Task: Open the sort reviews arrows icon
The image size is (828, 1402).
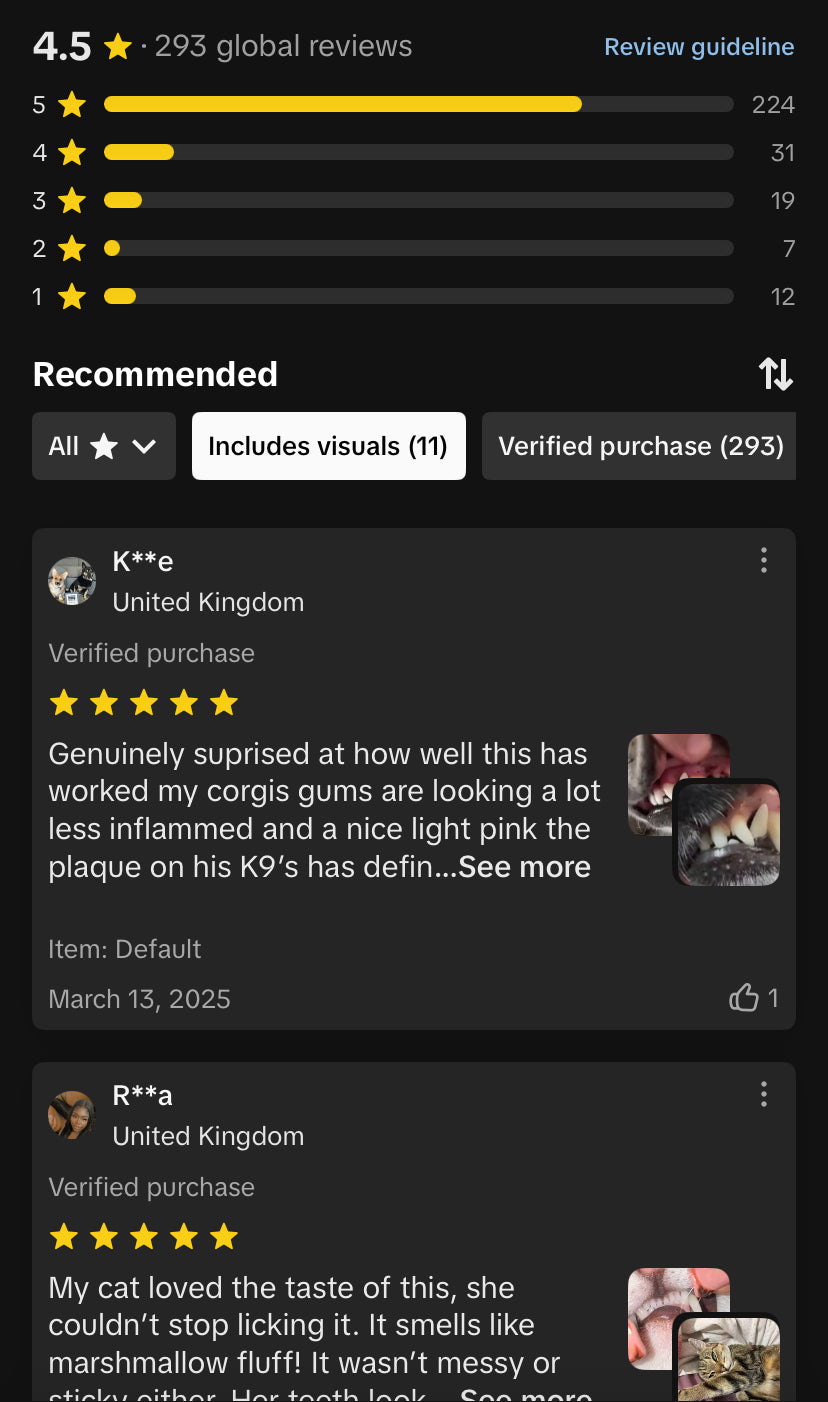Action: point(776,374)
